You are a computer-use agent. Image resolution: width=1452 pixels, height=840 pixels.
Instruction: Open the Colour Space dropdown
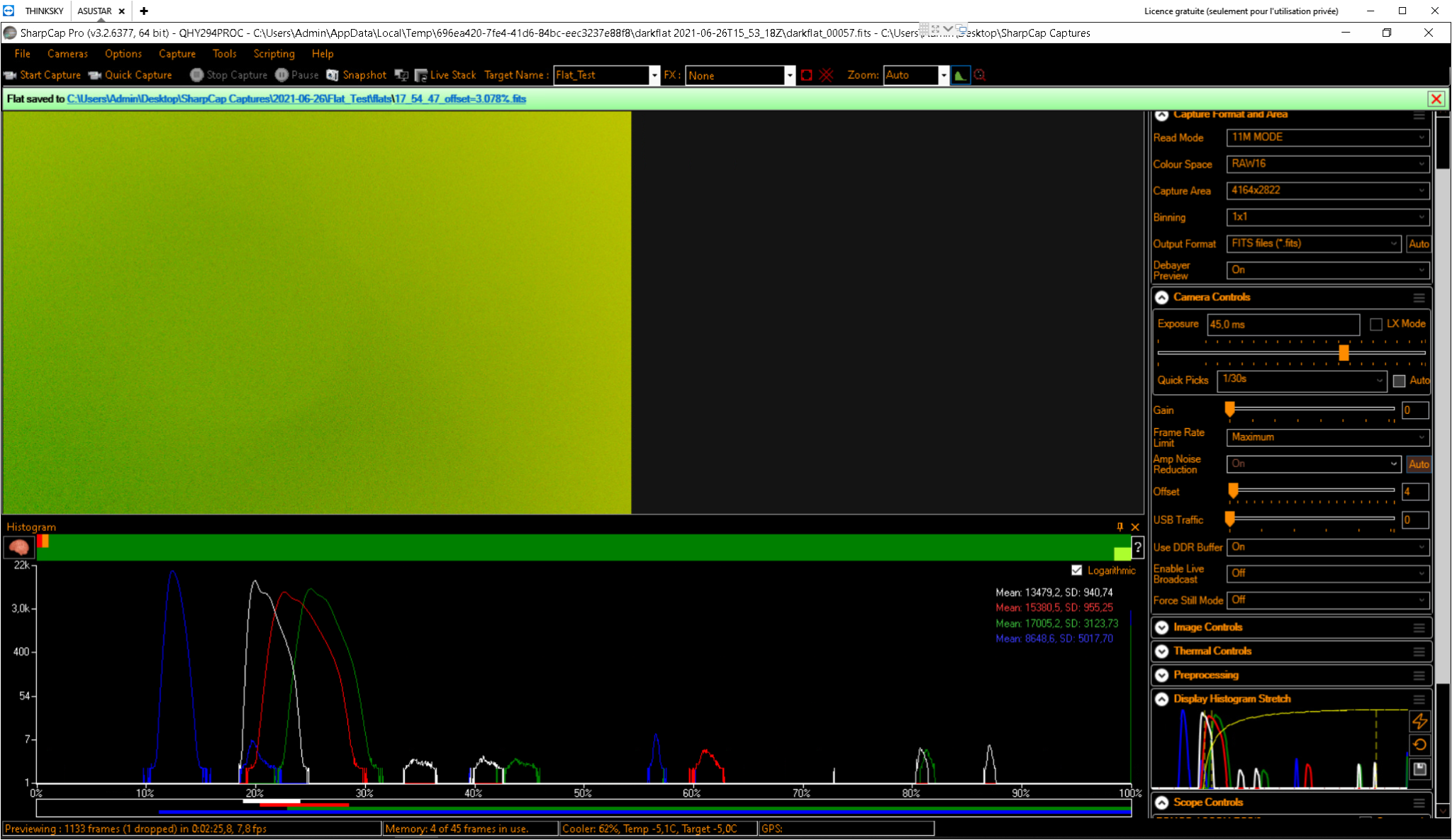click(1327, 164)
